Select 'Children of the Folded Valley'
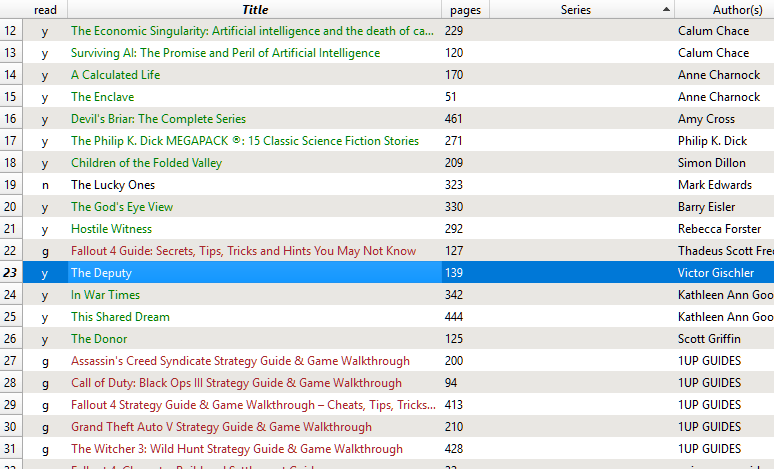Screen dimensions: 774x469 (146, 163)
